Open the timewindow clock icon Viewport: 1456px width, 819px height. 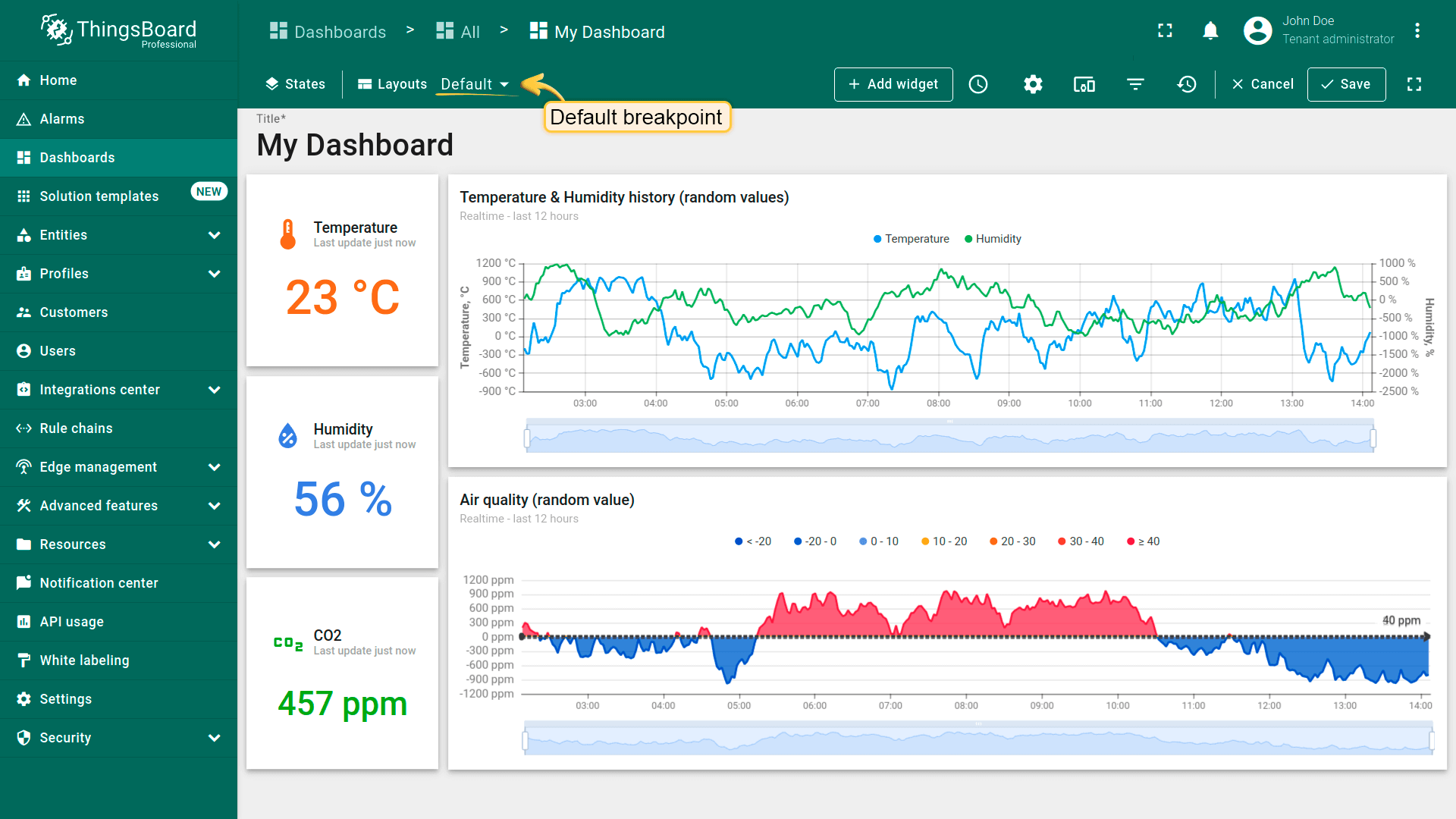[978, 84]
